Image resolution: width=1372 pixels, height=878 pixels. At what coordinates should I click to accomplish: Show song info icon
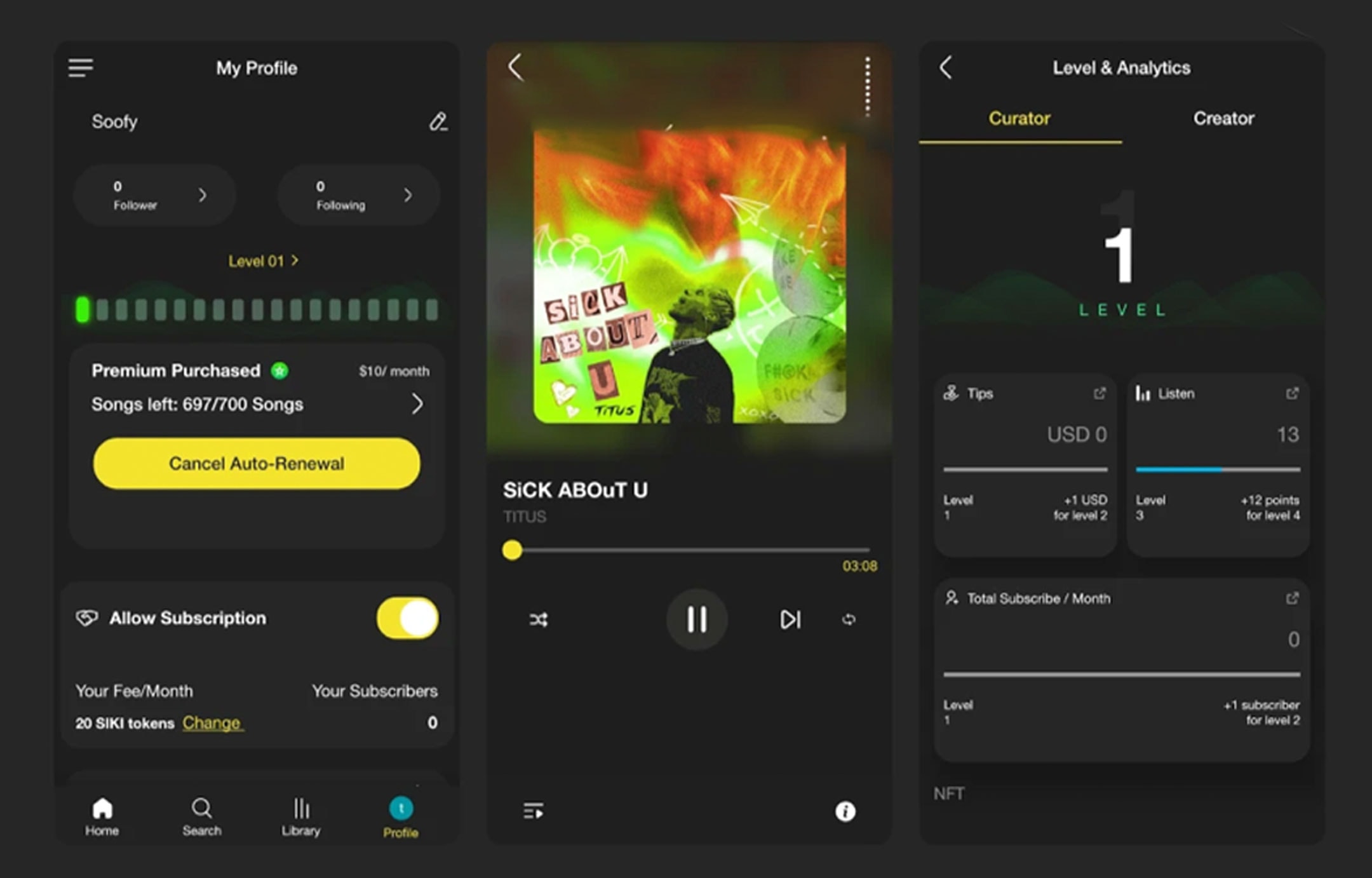(x=845, y=811)
